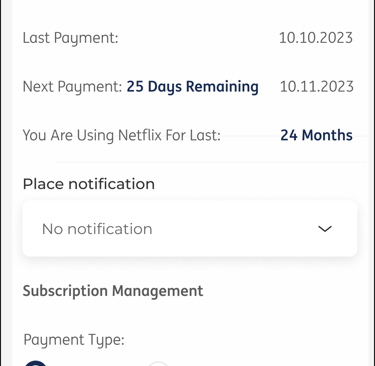Open the Place notification dropdown

pos(190,229)
